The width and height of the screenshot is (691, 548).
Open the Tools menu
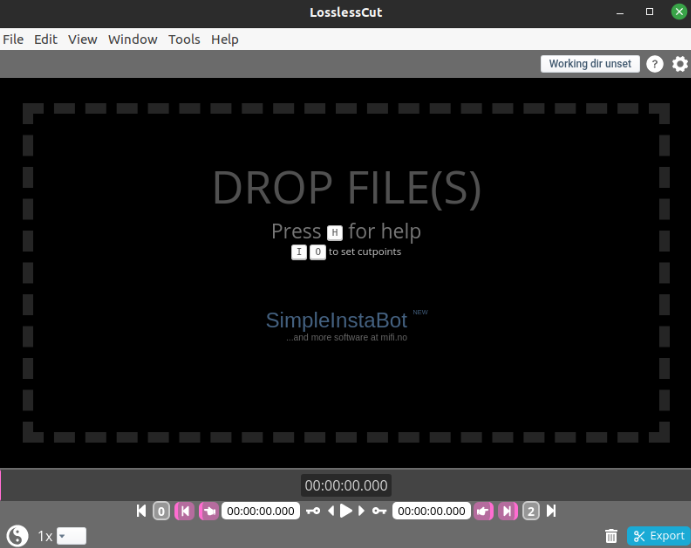[x=184, y=40]
